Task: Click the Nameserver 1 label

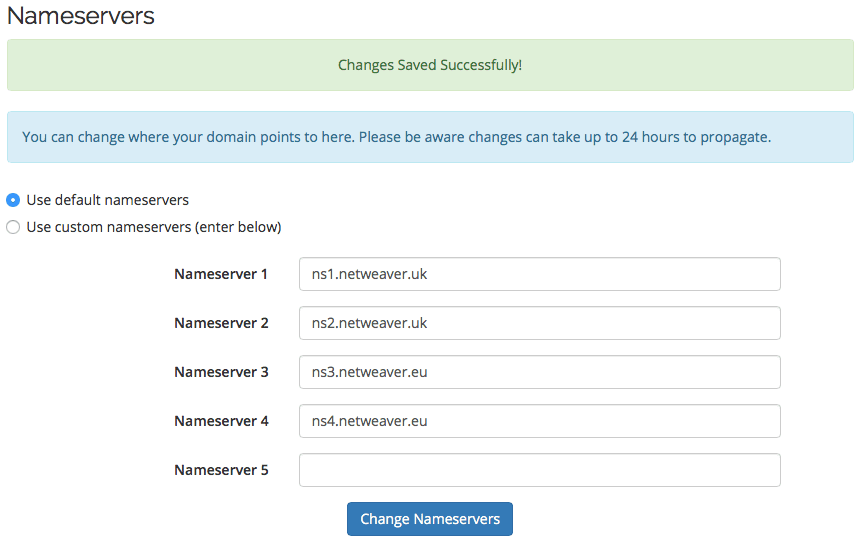Action: tap(221, 274)
